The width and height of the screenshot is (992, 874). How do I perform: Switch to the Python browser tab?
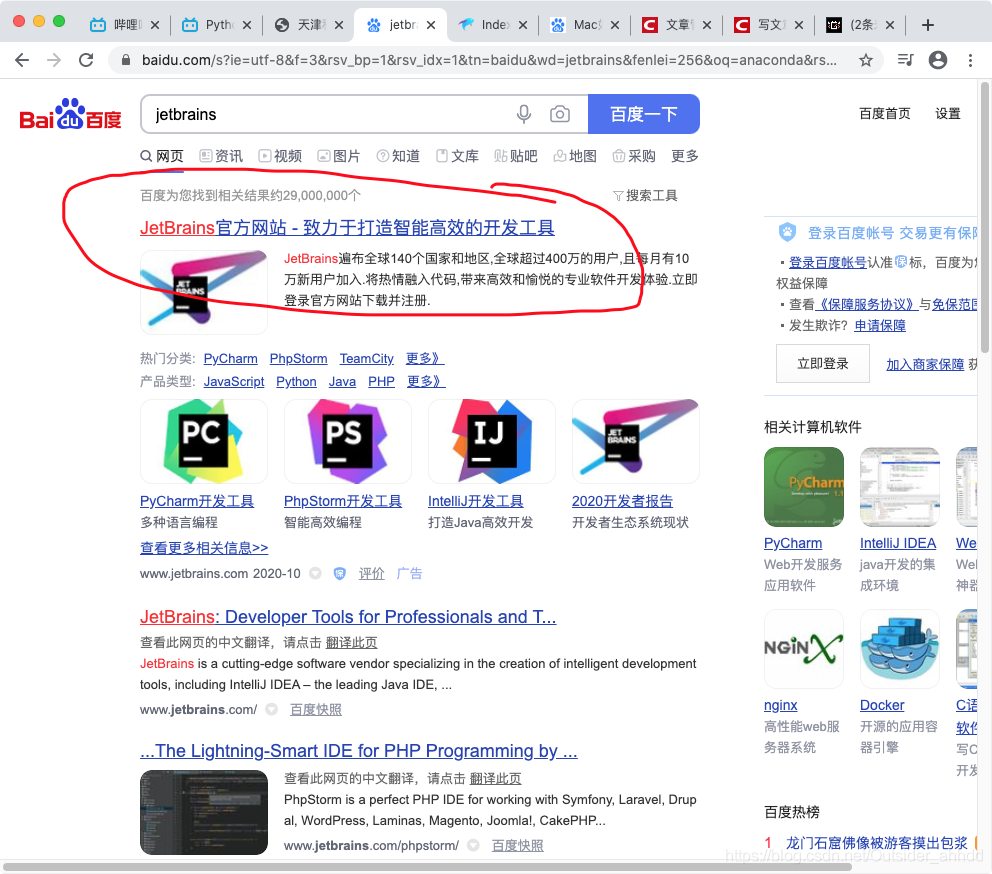tap(216, 25)
